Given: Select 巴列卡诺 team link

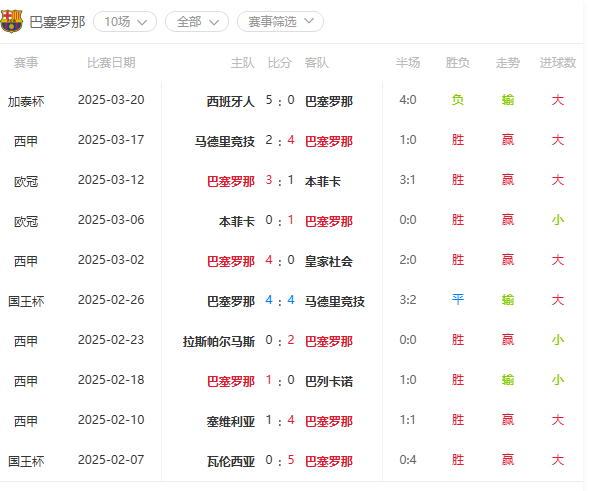Looking at the screenshot, I should click(x=329, y=382).
